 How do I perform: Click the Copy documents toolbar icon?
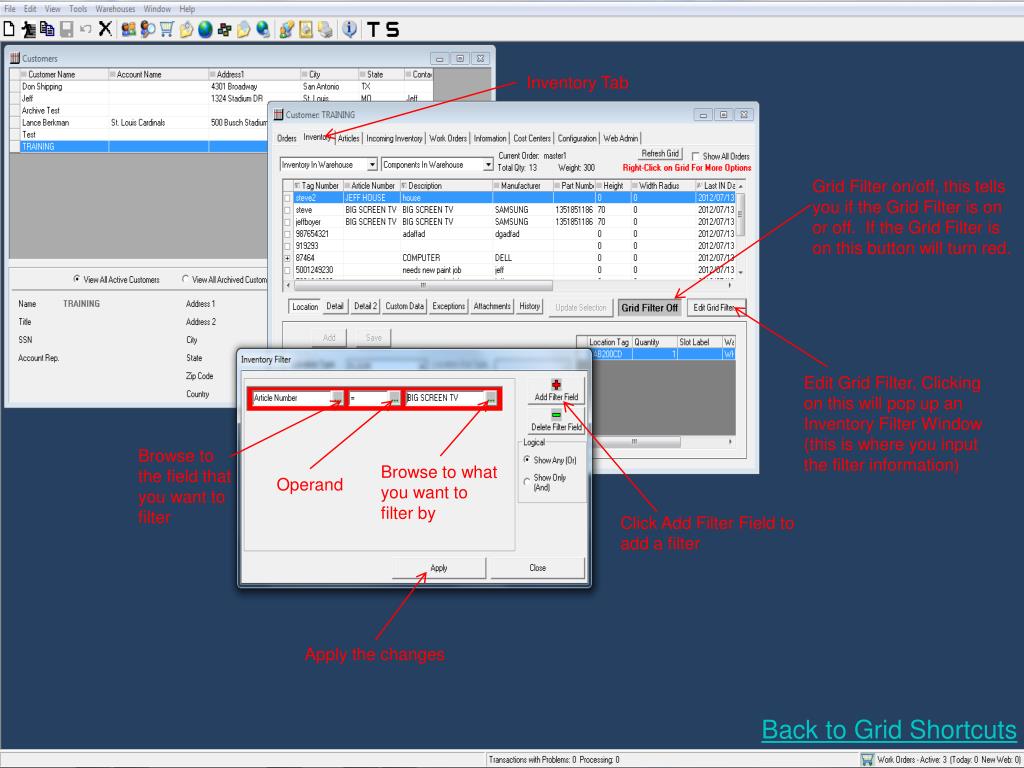47,29
